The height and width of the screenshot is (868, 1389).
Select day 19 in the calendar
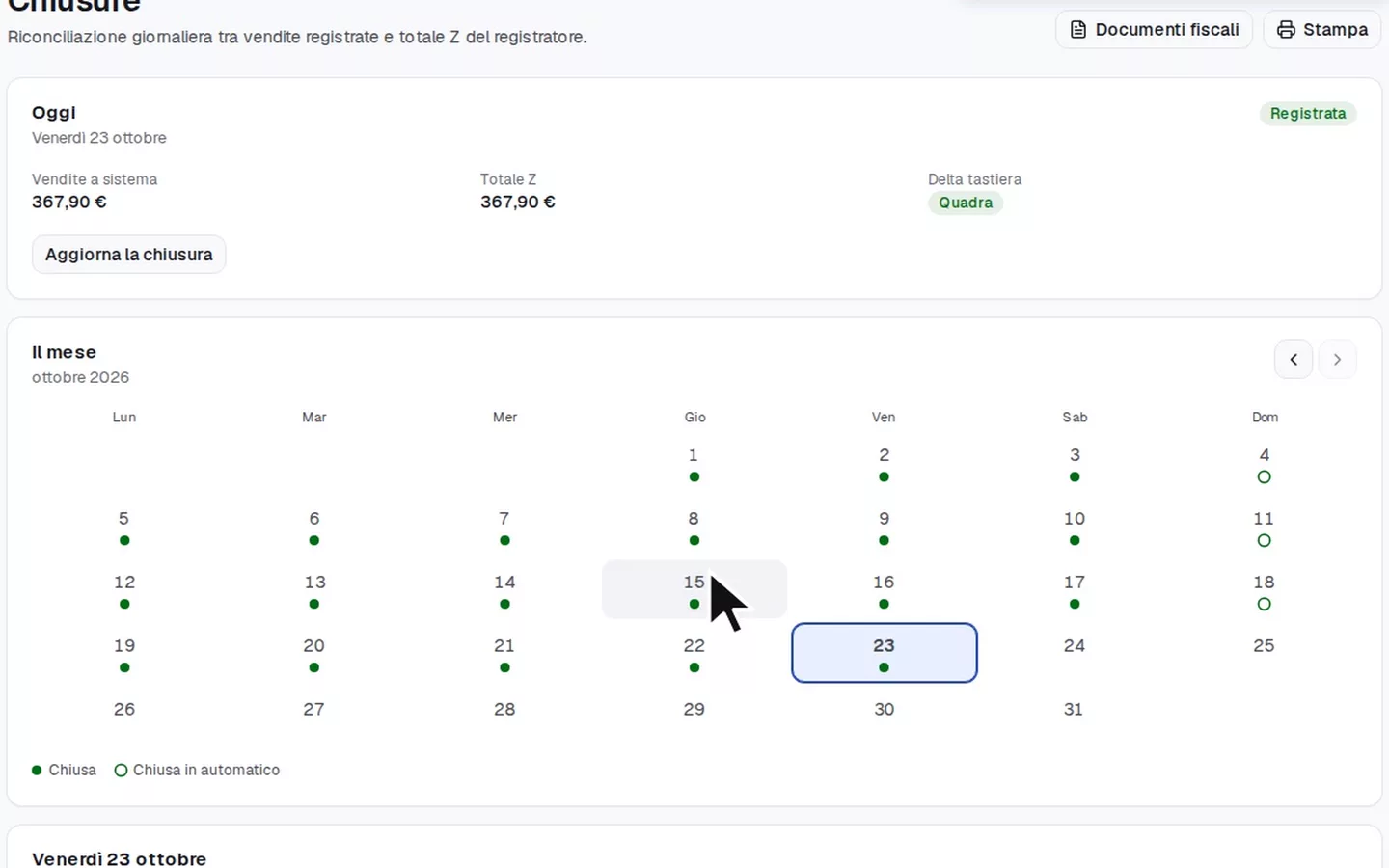click(x=124, y=653)
